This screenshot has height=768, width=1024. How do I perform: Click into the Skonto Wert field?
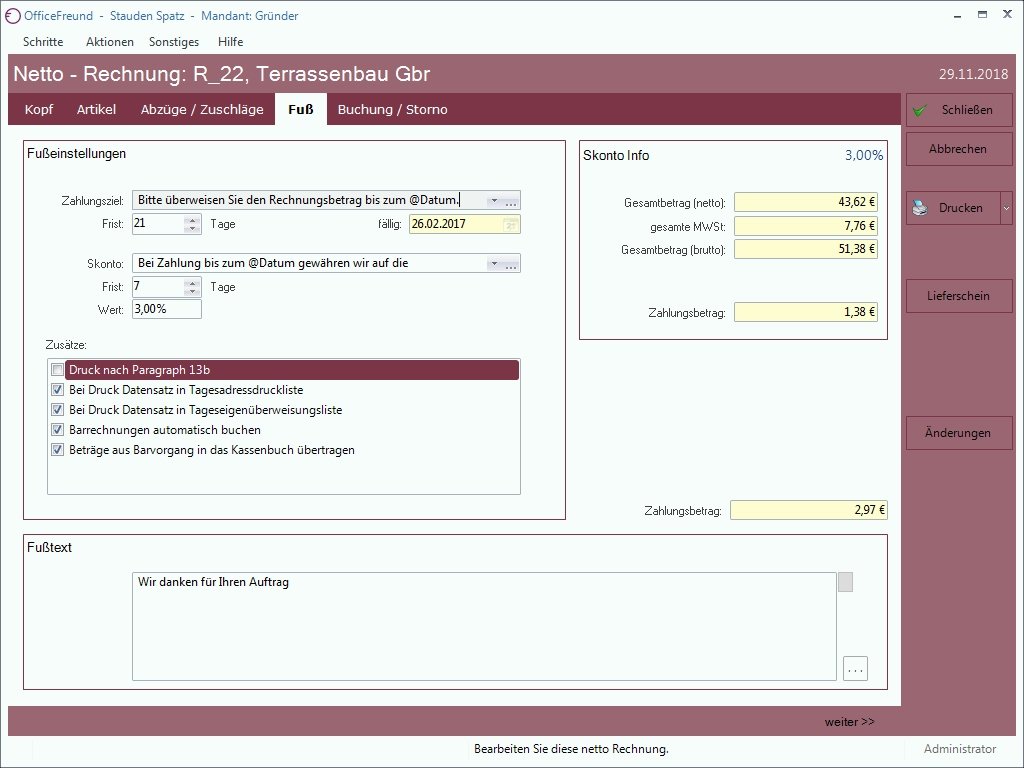(x=167, y=309)
